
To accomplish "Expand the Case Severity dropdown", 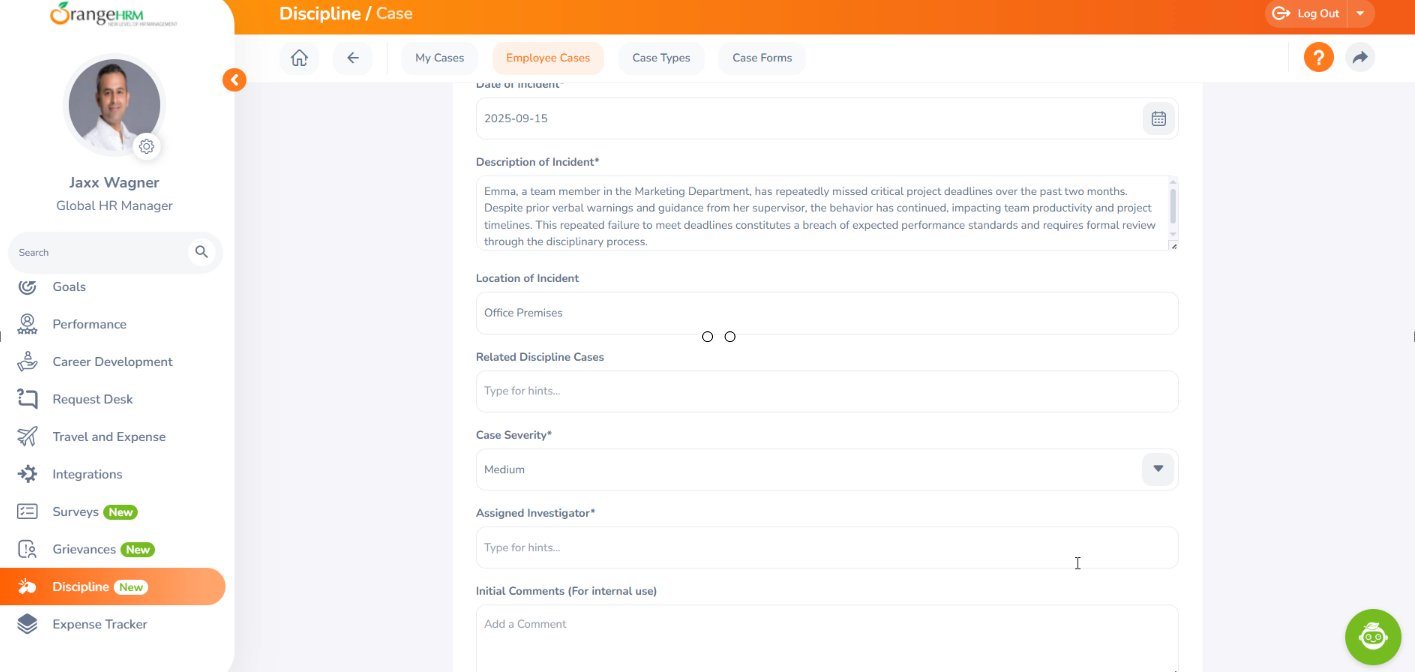I will pos(1158,469).
